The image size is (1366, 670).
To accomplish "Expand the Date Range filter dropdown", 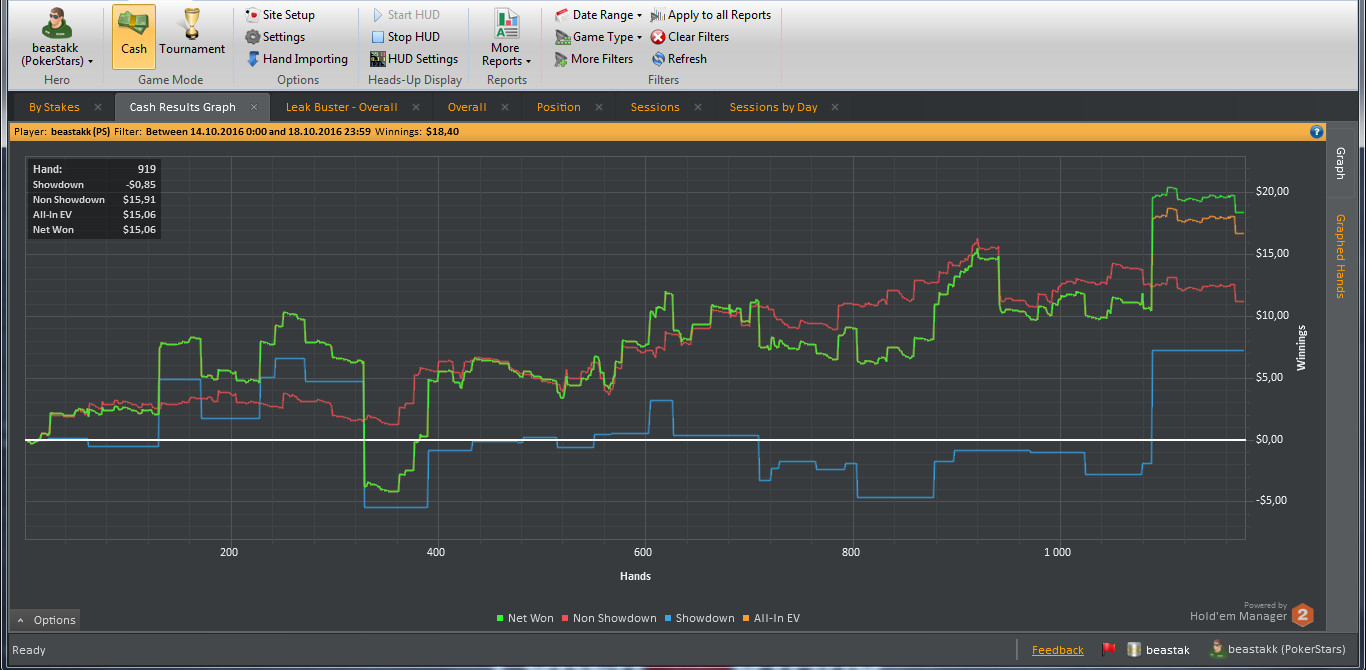I will 598,15.
